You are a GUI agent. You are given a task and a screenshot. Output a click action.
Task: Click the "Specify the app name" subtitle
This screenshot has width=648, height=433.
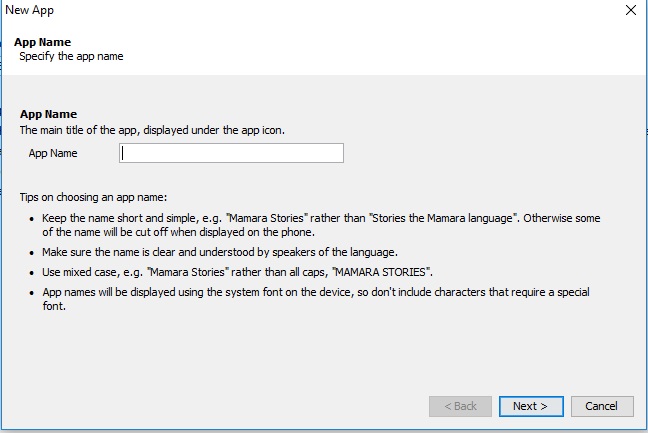point(71,56)
